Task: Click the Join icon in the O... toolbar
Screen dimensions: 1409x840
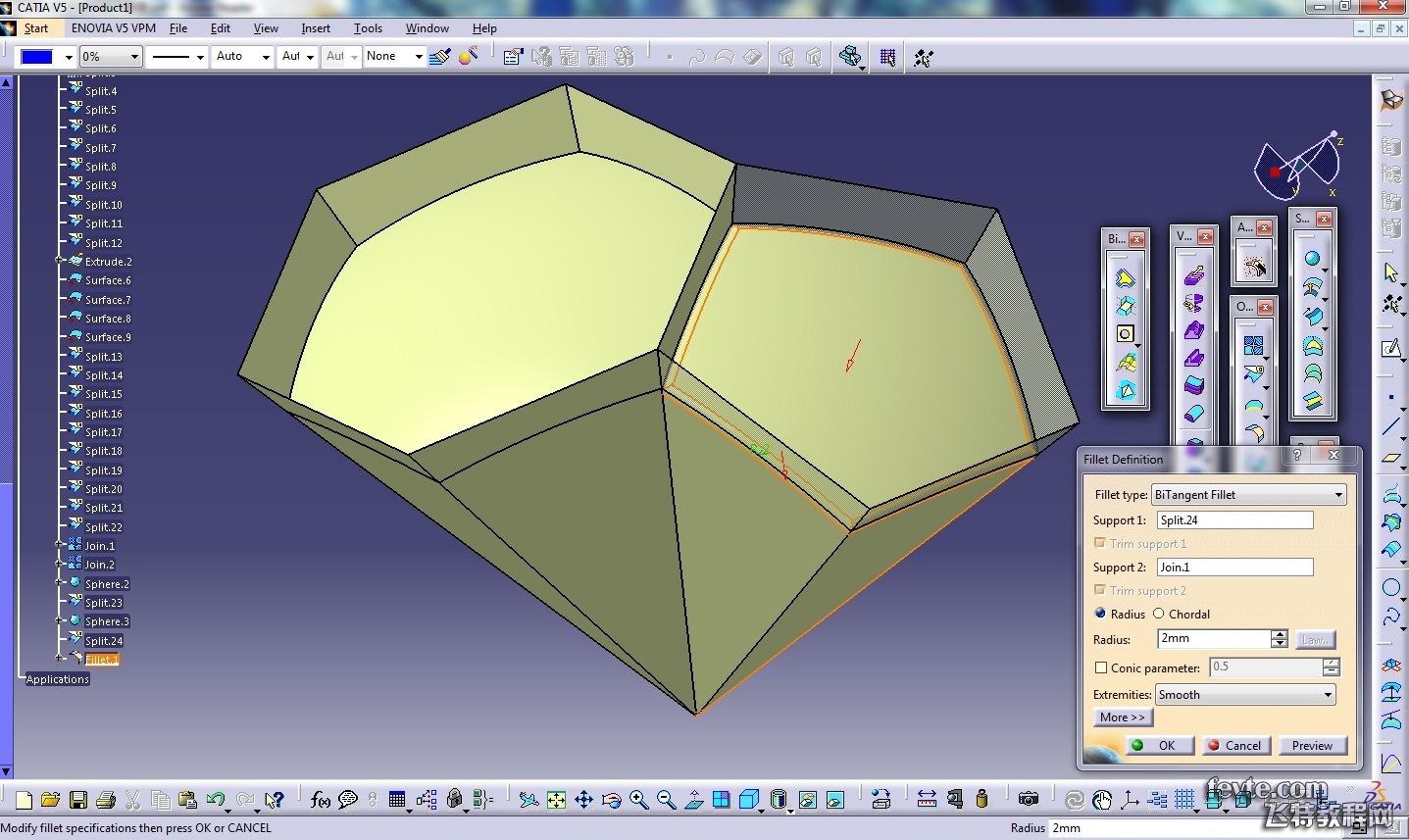Action: tap(1253, 345)
